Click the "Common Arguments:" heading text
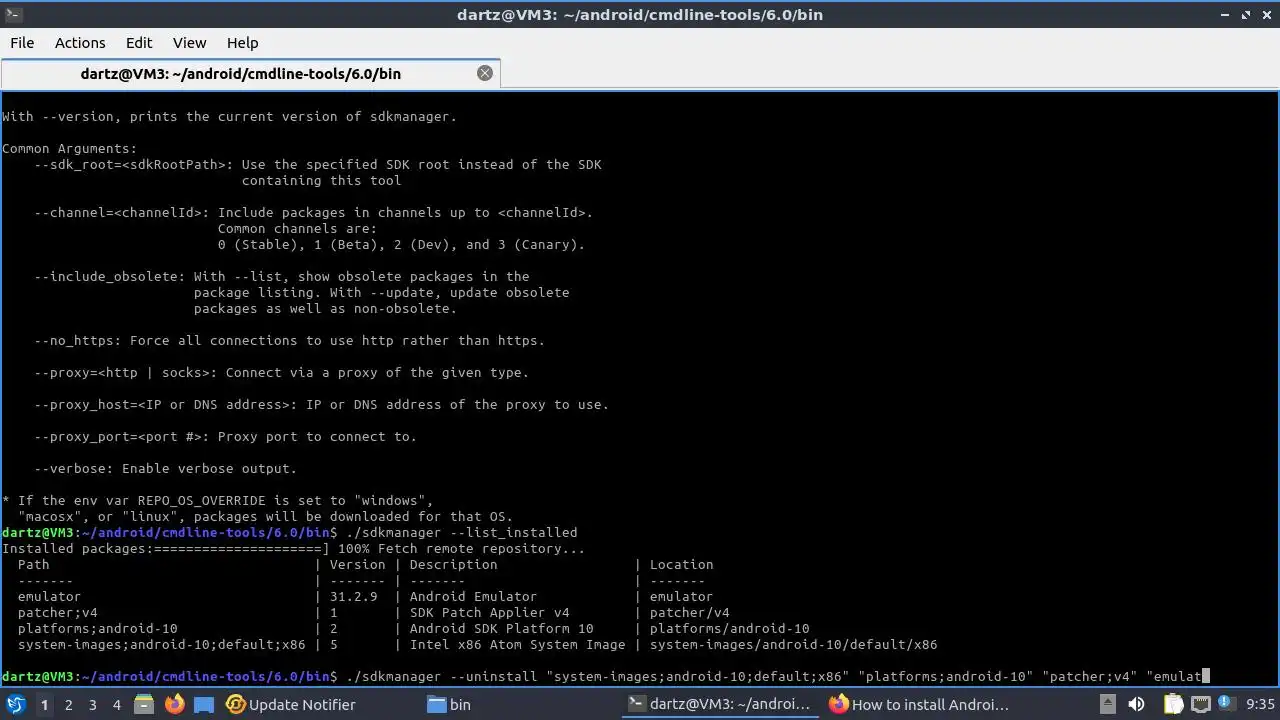1280x720 pixels. click(69, 148)
